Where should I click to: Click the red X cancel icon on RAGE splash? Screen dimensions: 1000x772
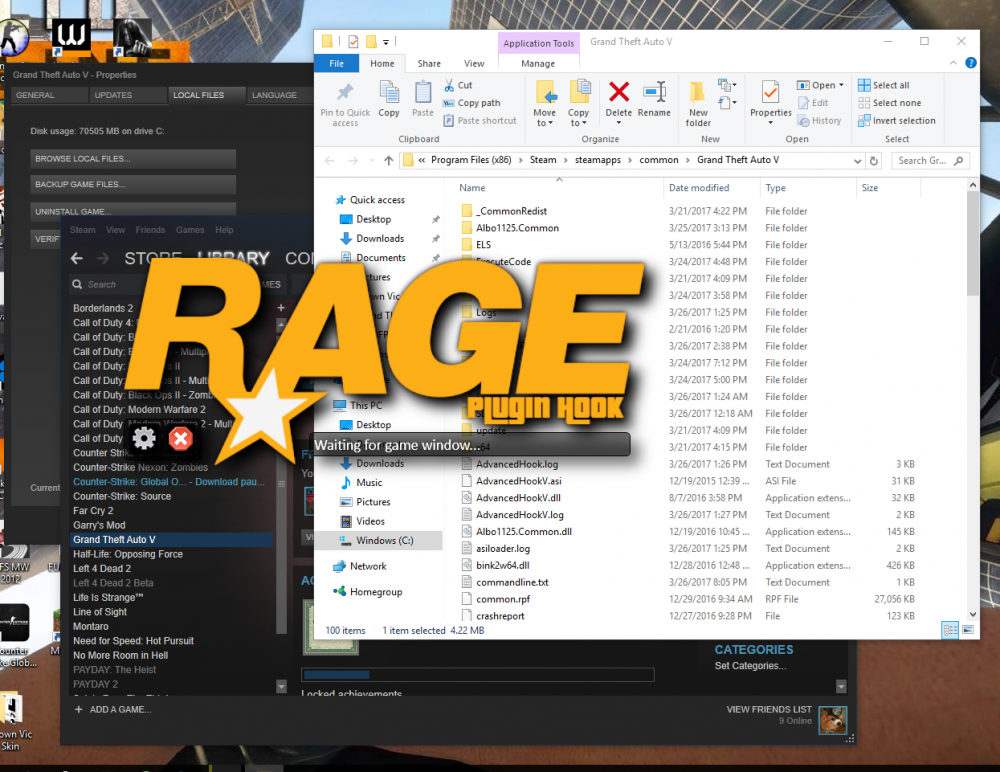181,438
